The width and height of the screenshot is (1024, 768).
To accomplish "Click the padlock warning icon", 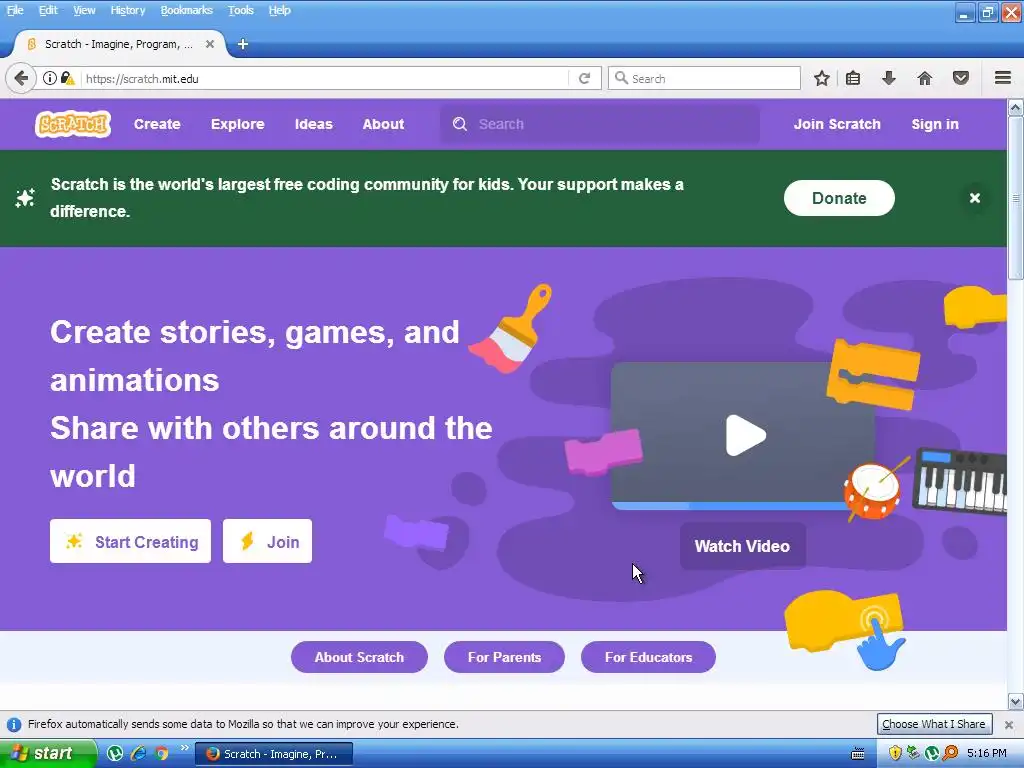I will 67,78.
